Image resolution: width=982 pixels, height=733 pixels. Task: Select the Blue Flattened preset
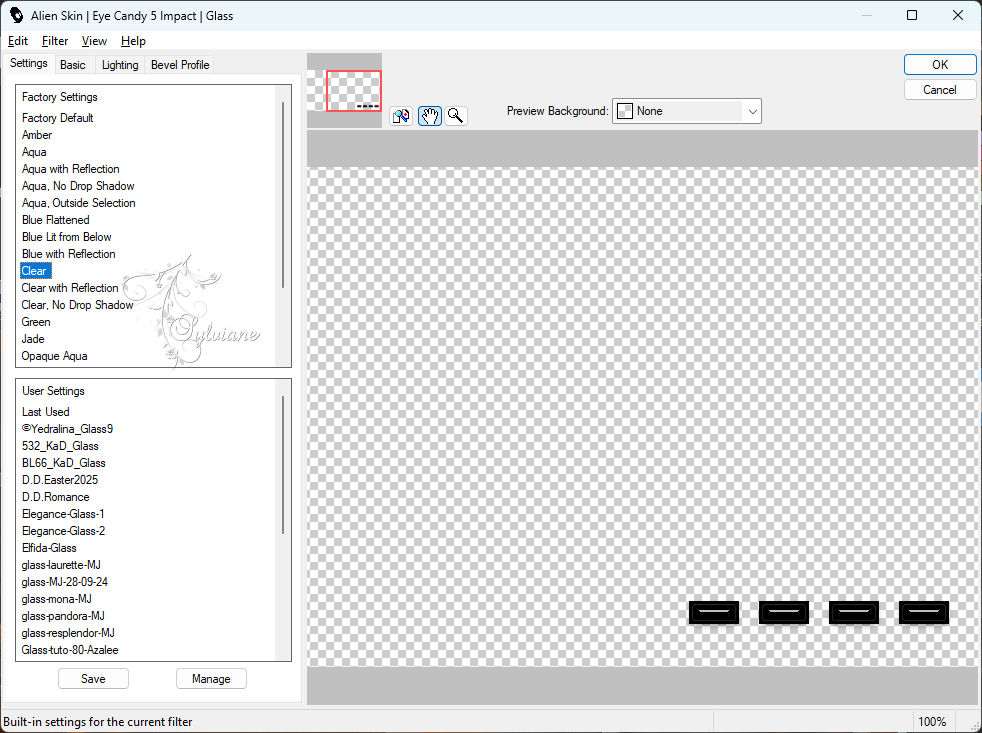coord(55,219)
